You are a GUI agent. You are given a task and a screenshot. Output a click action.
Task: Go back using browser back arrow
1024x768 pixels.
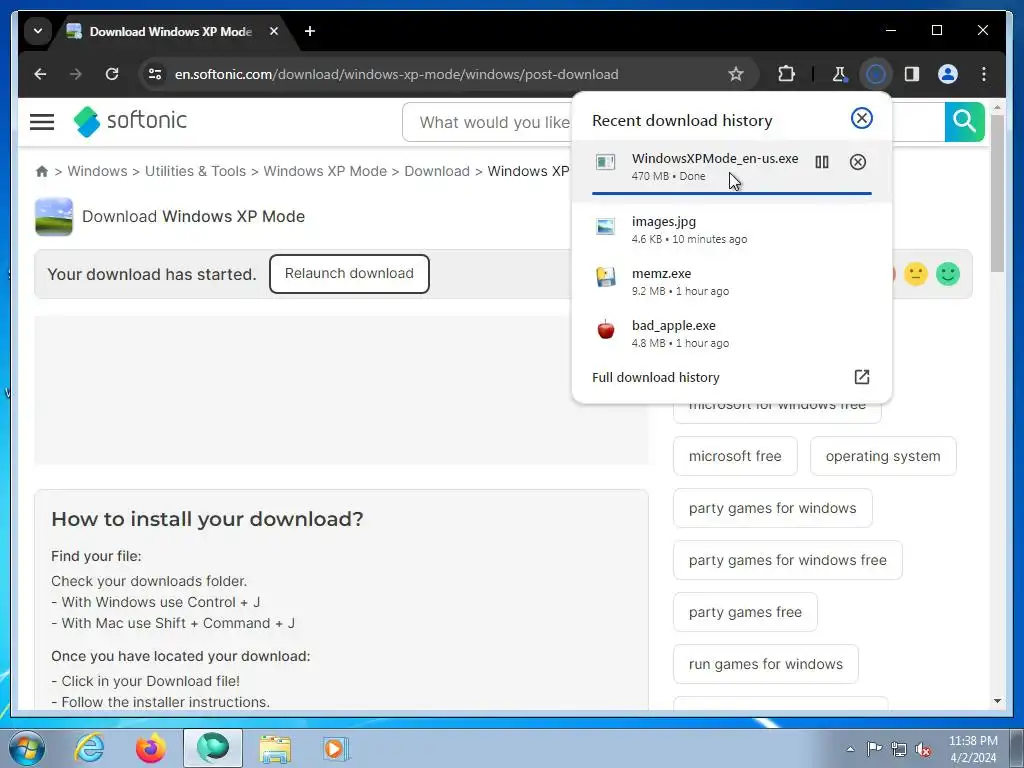[x=40, y=74]
